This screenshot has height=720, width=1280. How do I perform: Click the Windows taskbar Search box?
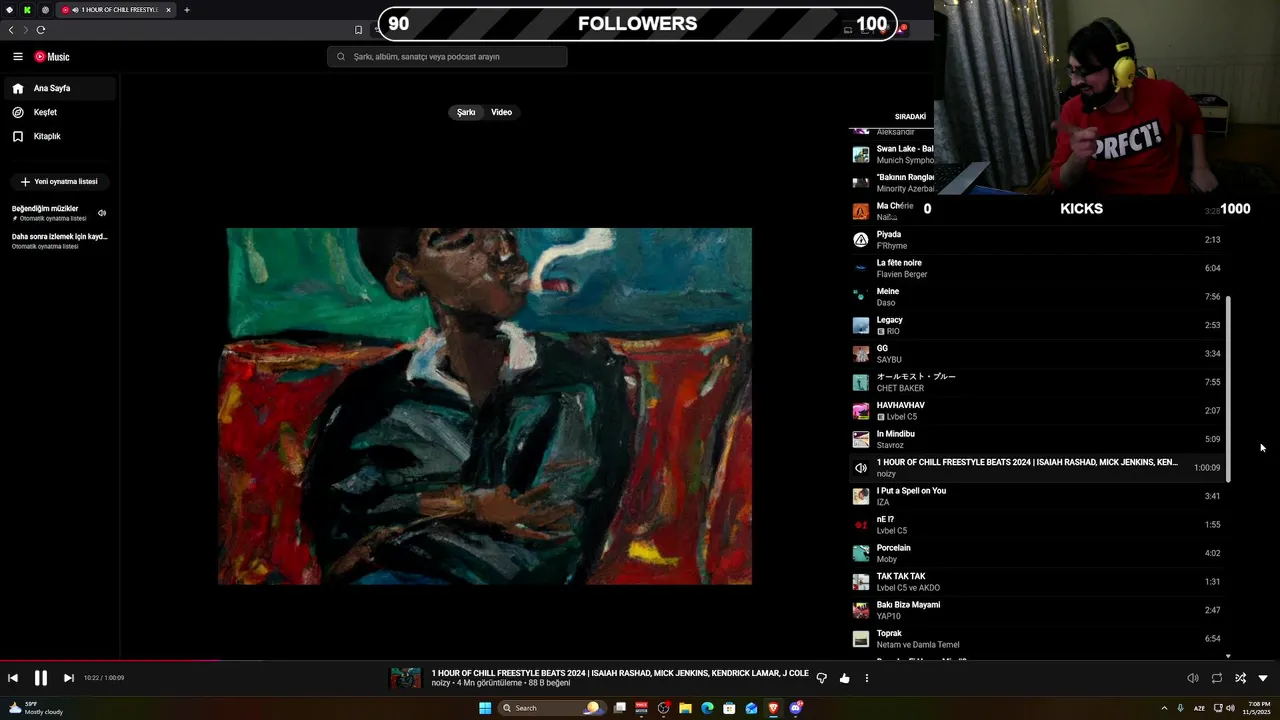551,708
